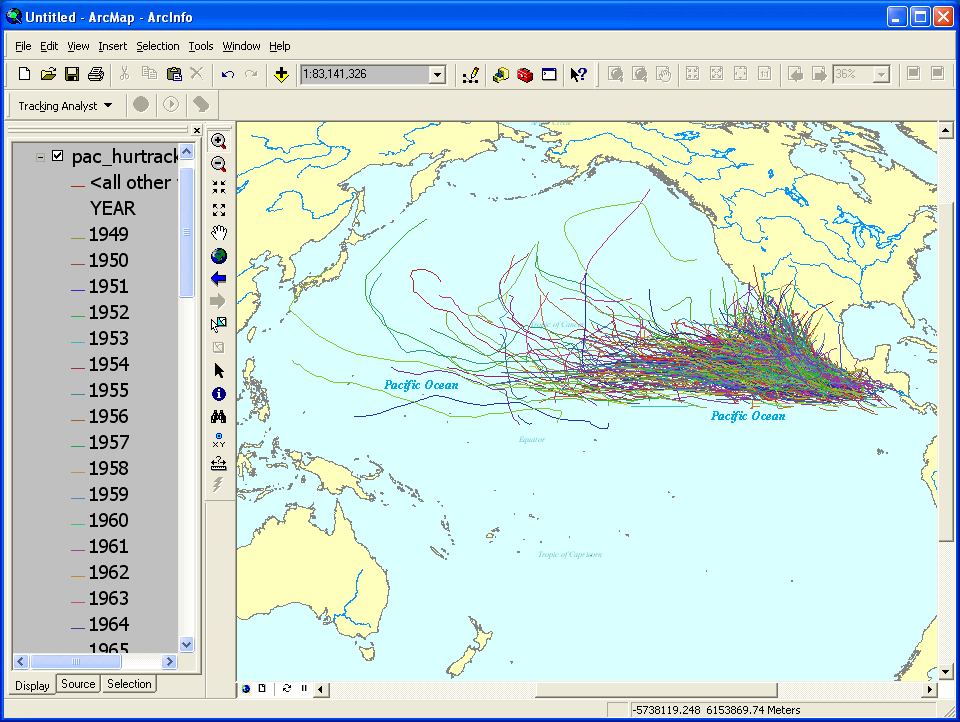Click the Add Data button
Viewport: 960px width, 722px height.
coord(281,74)
